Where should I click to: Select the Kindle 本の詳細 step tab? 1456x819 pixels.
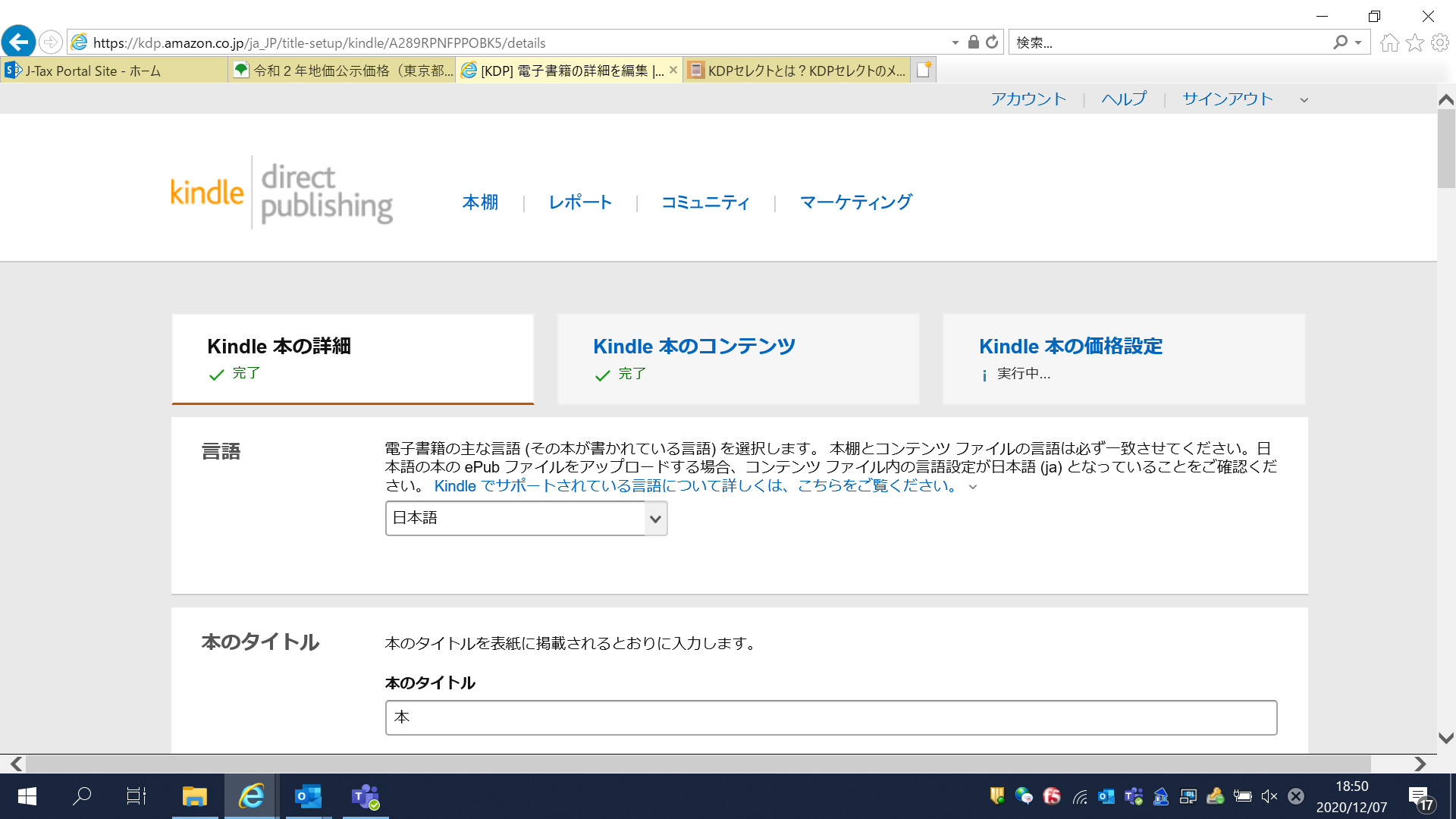coord(353,359)
